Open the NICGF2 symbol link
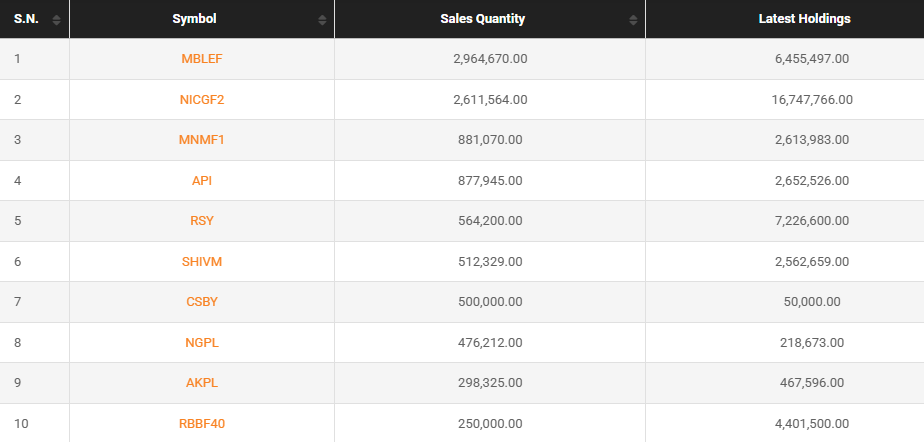 click(202, 99)
